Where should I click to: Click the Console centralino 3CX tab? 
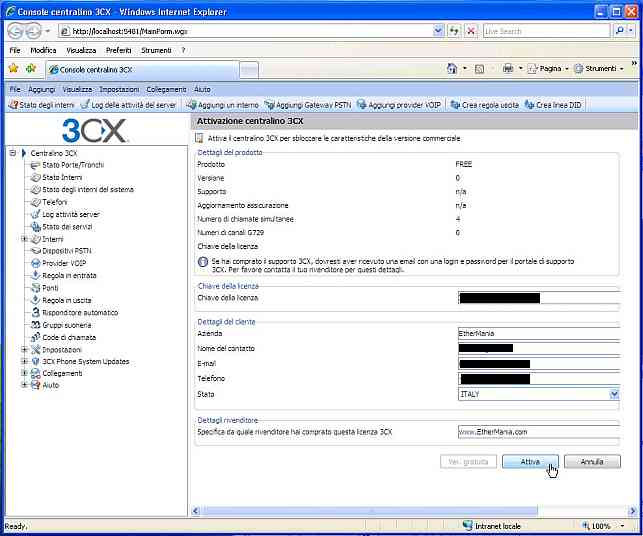[x=142, y=70]
